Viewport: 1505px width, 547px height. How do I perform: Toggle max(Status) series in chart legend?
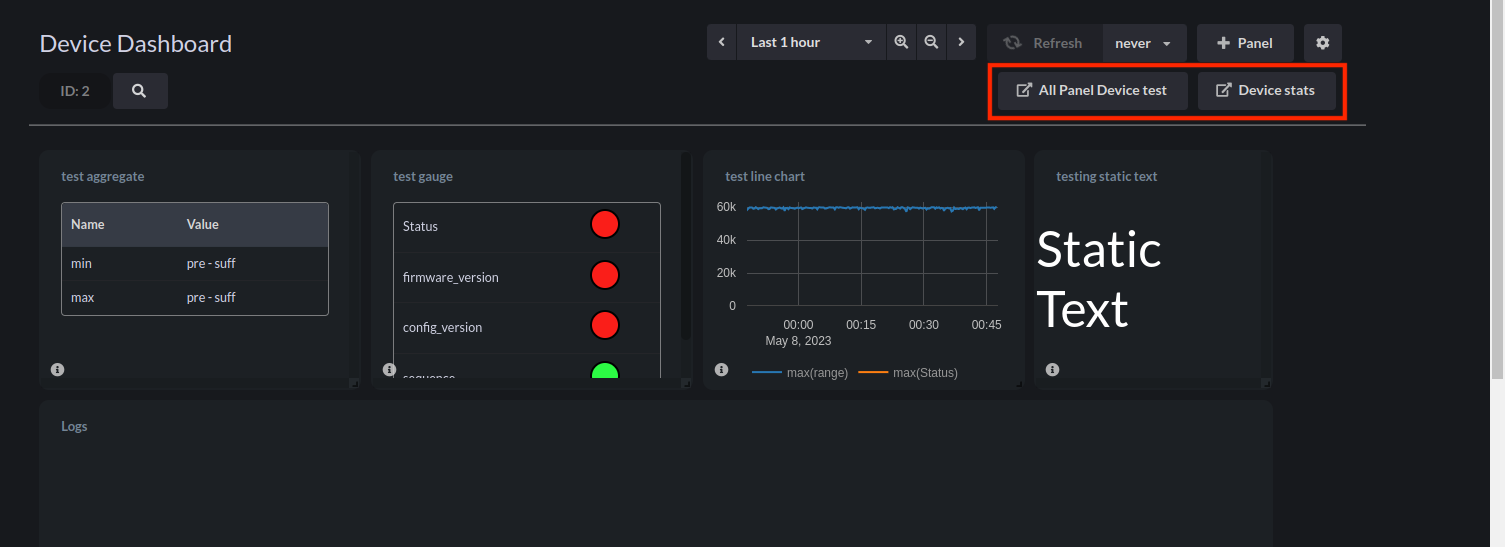[x=908, y=373]
